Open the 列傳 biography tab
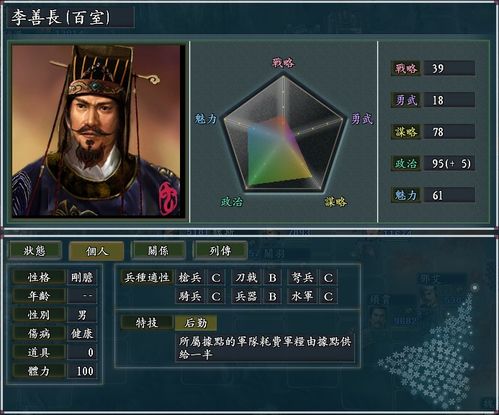499x415 pixels. (220, 251)
